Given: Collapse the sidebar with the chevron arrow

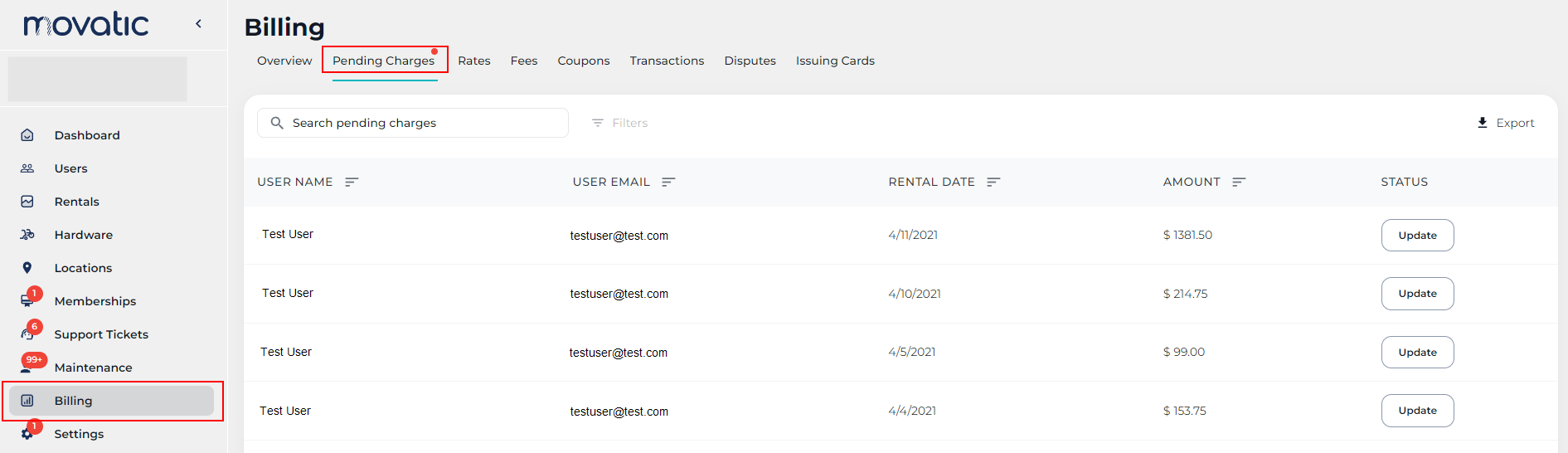Looking at the screenshot, I should [x=198, y=24].
